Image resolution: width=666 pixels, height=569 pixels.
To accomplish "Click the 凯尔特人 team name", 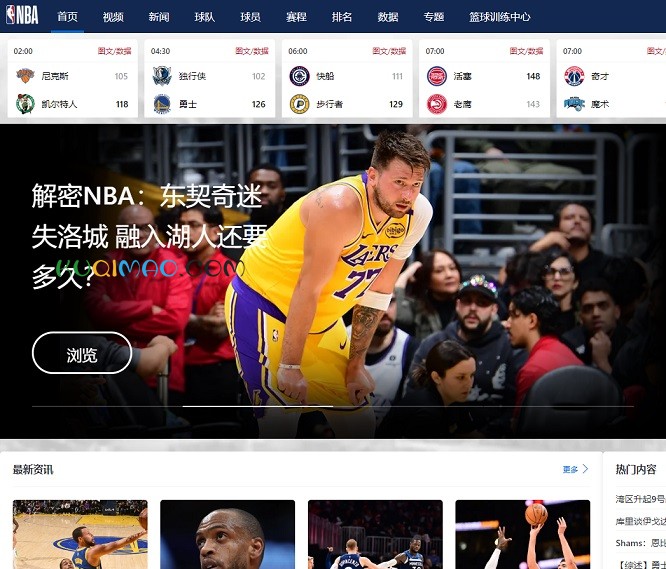I will [59, 104].
